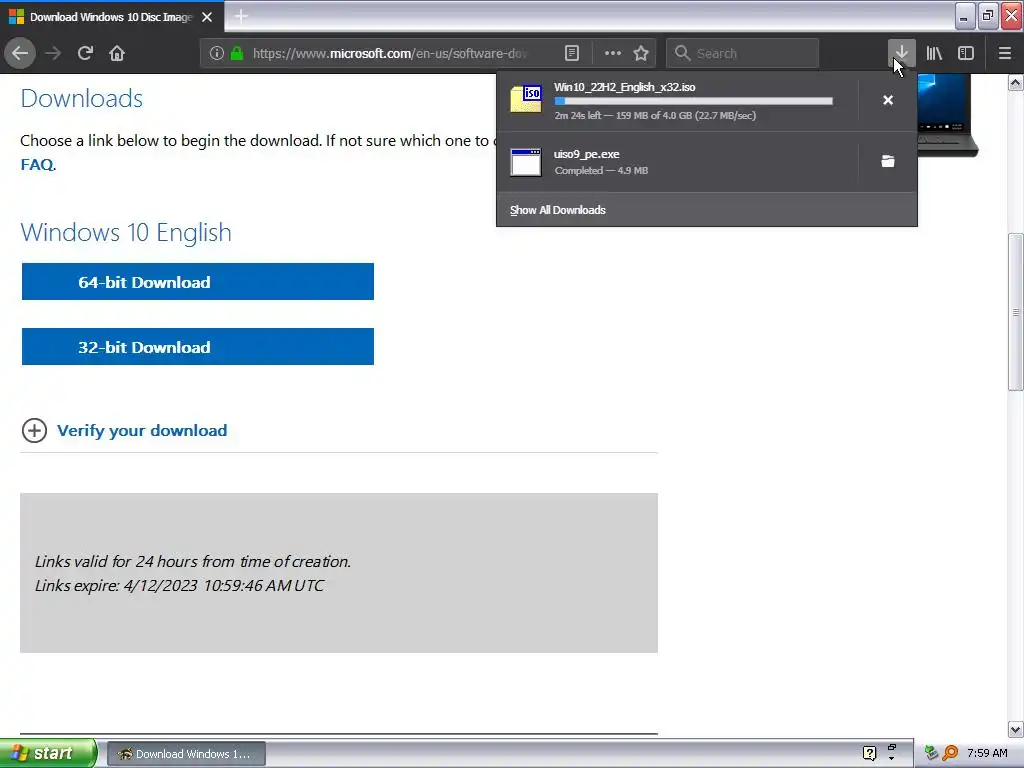1024x768 pixels.
Task: Click the 2m 24s left download status
Action: 655,116
